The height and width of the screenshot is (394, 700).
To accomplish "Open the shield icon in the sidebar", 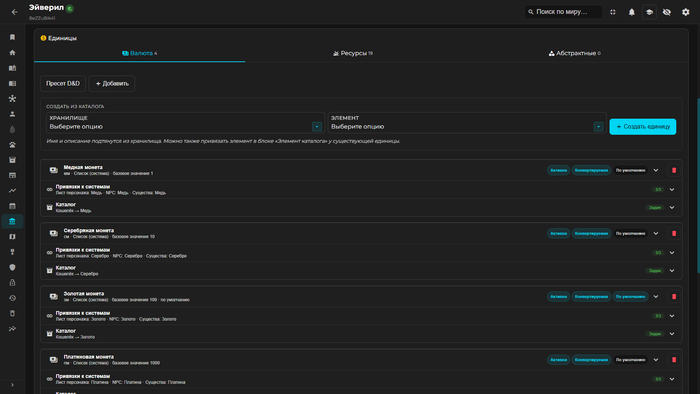I will (x=12, y=267).
